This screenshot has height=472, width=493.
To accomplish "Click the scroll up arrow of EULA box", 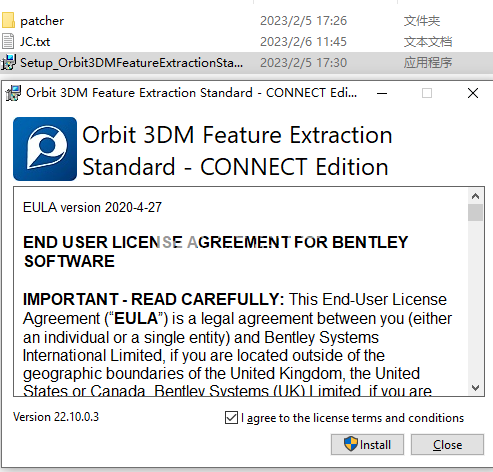I will click(475, 196).
